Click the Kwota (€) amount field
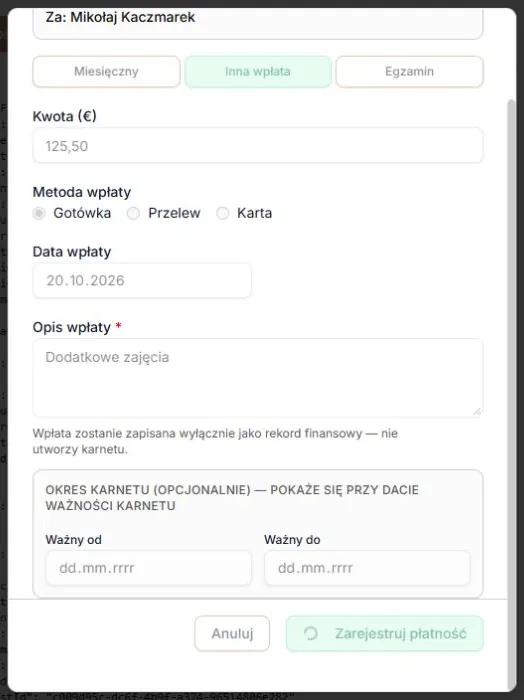Viewport: 524px width, 700px height. (x=258, y=146)
